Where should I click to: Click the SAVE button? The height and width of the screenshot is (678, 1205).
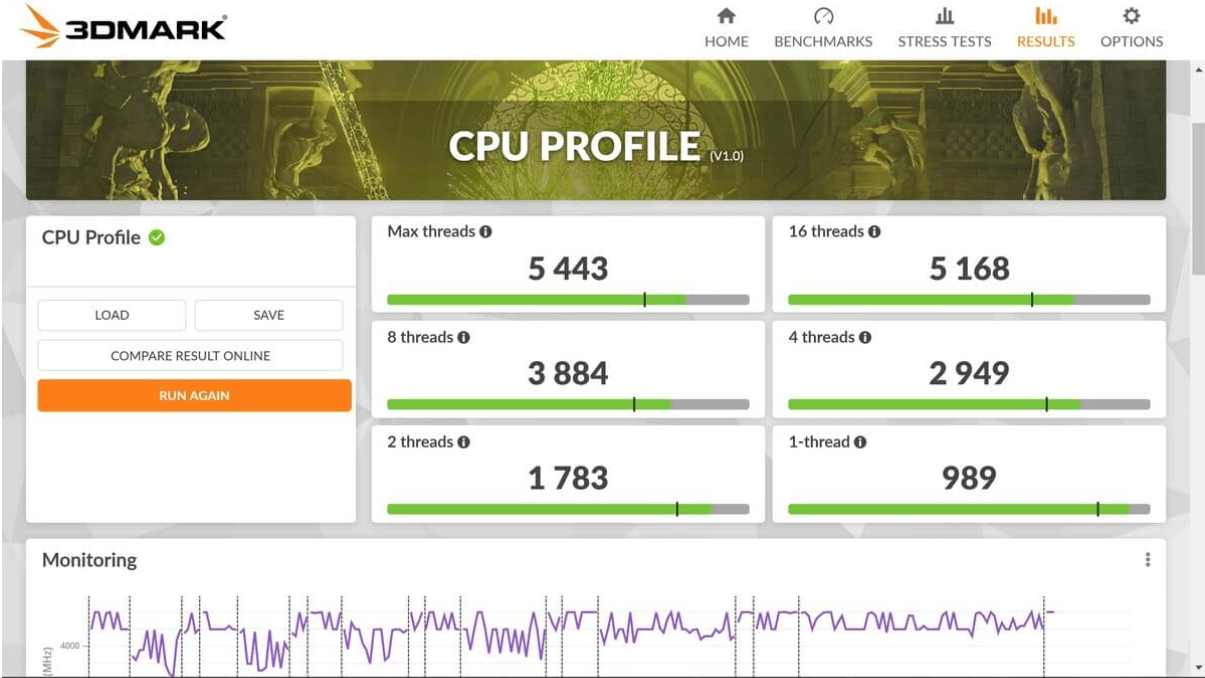[x=269, y=315]
